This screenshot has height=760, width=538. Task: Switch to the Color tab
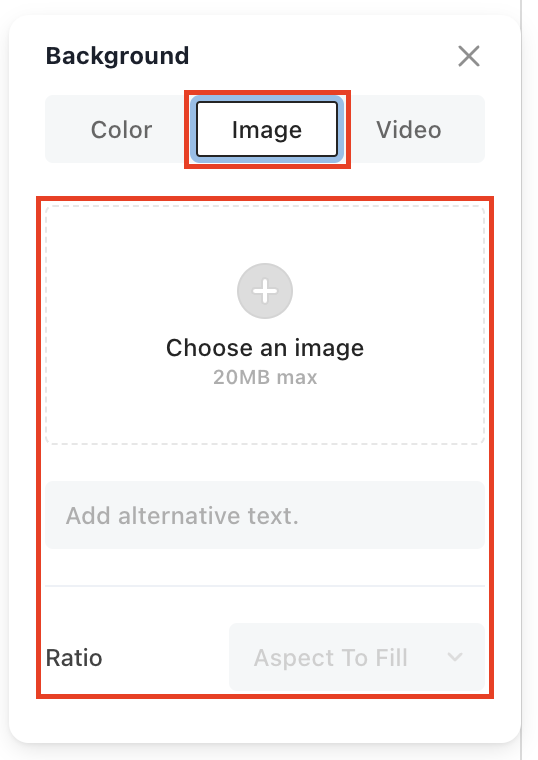tap(121, 129)
